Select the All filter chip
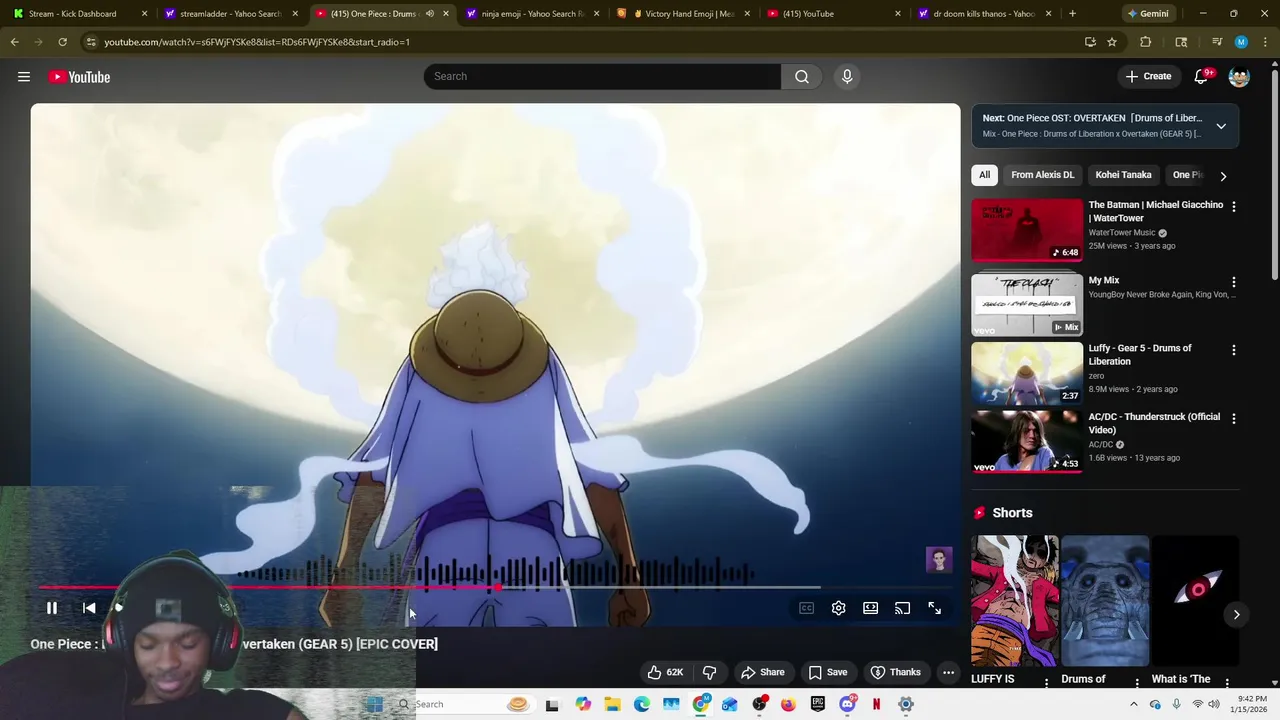Image resolution: width=1280 pixels, height=720 pixels. pos(984,175)
